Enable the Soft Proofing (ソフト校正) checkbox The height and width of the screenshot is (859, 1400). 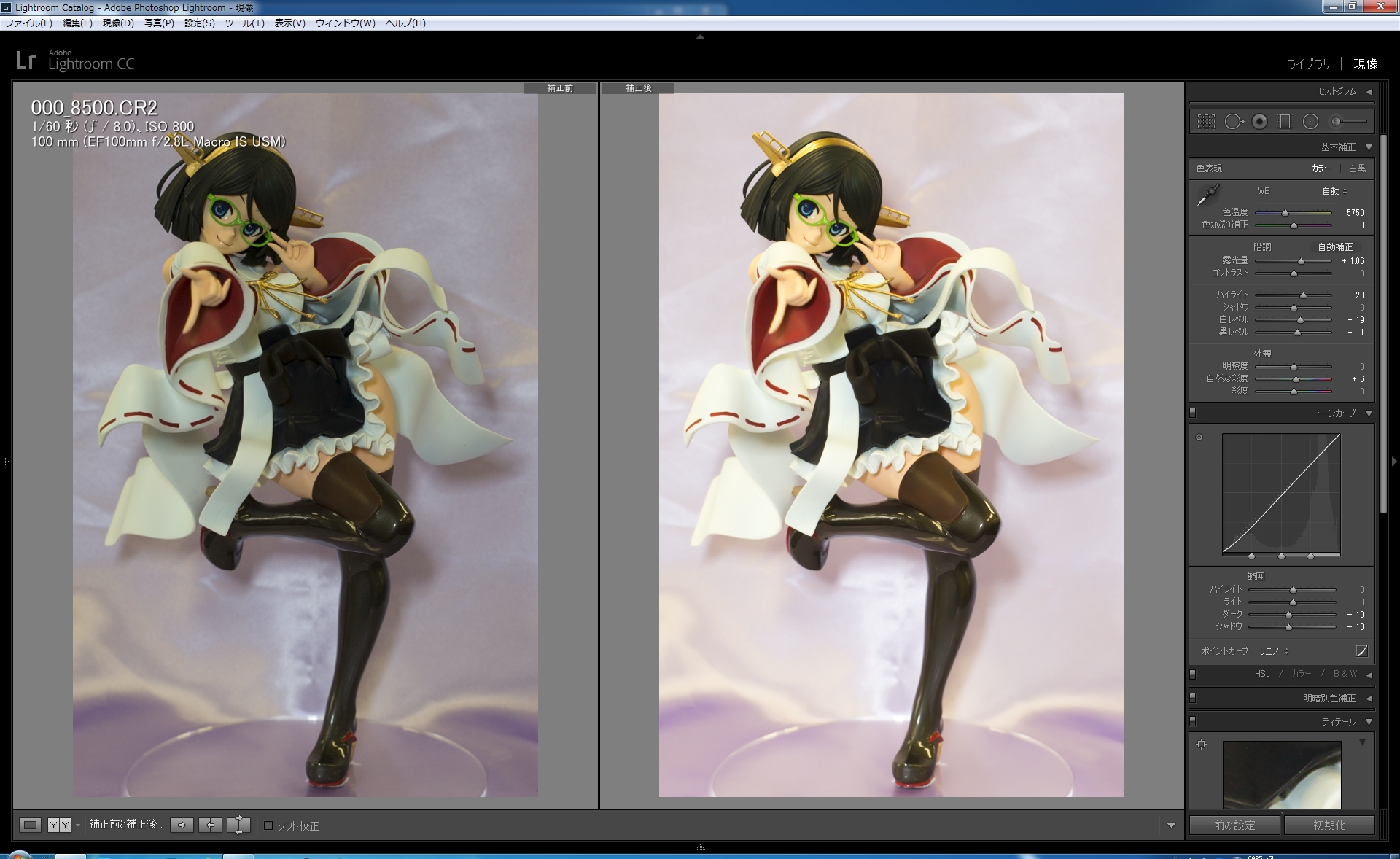point(268,825)
